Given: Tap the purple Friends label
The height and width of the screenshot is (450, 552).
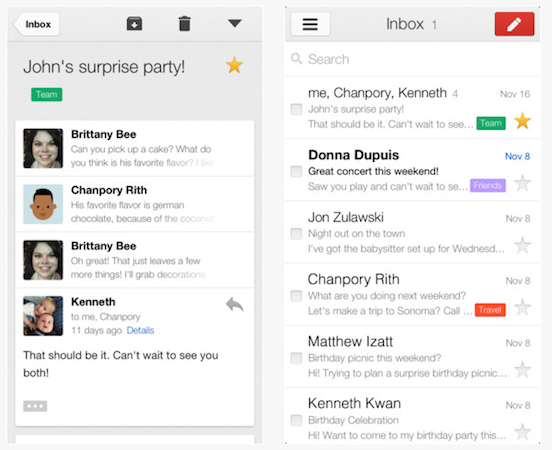Looking at the screenshot, I should (x=488, y=186).
